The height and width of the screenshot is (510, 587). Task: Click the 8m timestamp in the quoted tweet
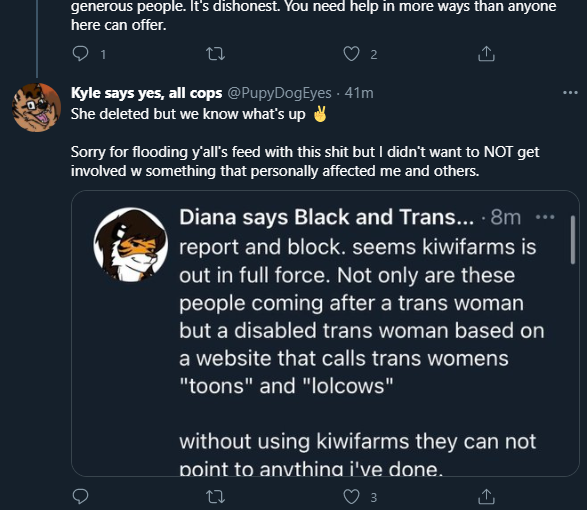[x=506, y=217]
